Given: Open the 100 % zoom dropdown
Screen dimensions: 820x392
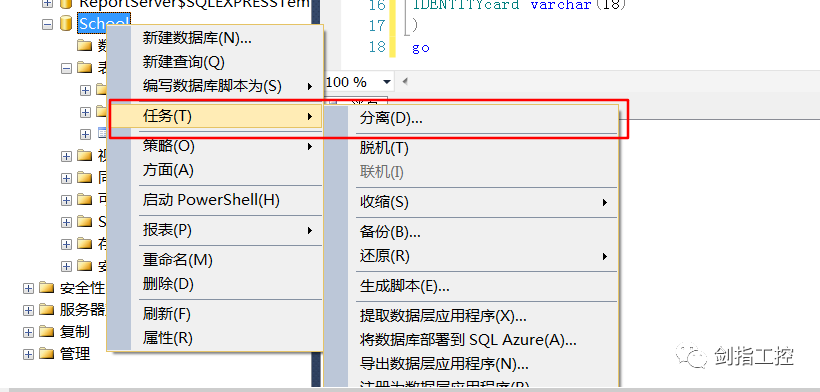Looking at the screenshot, I should pos(387,82).
